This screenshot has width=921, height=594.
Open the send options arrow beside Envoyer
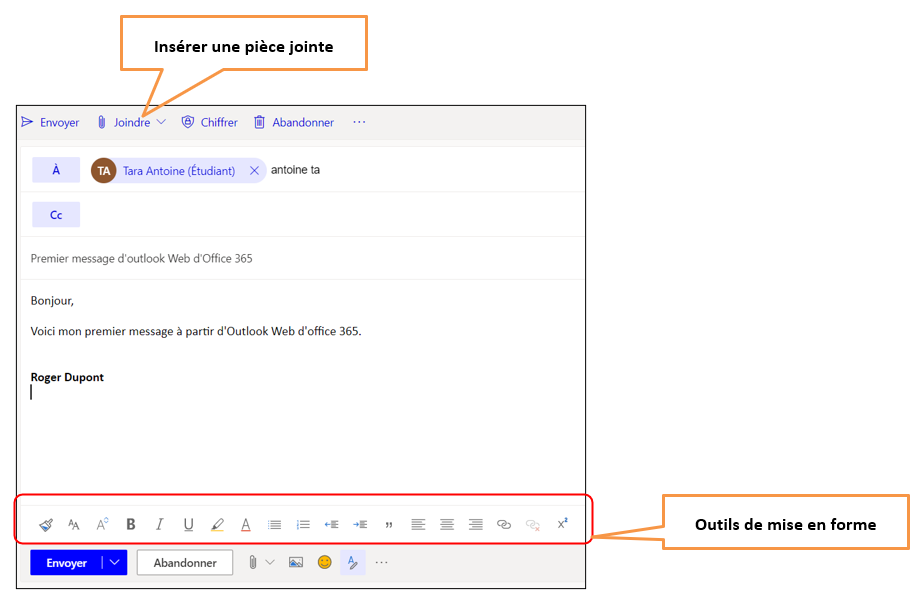[x=115, y=562]
